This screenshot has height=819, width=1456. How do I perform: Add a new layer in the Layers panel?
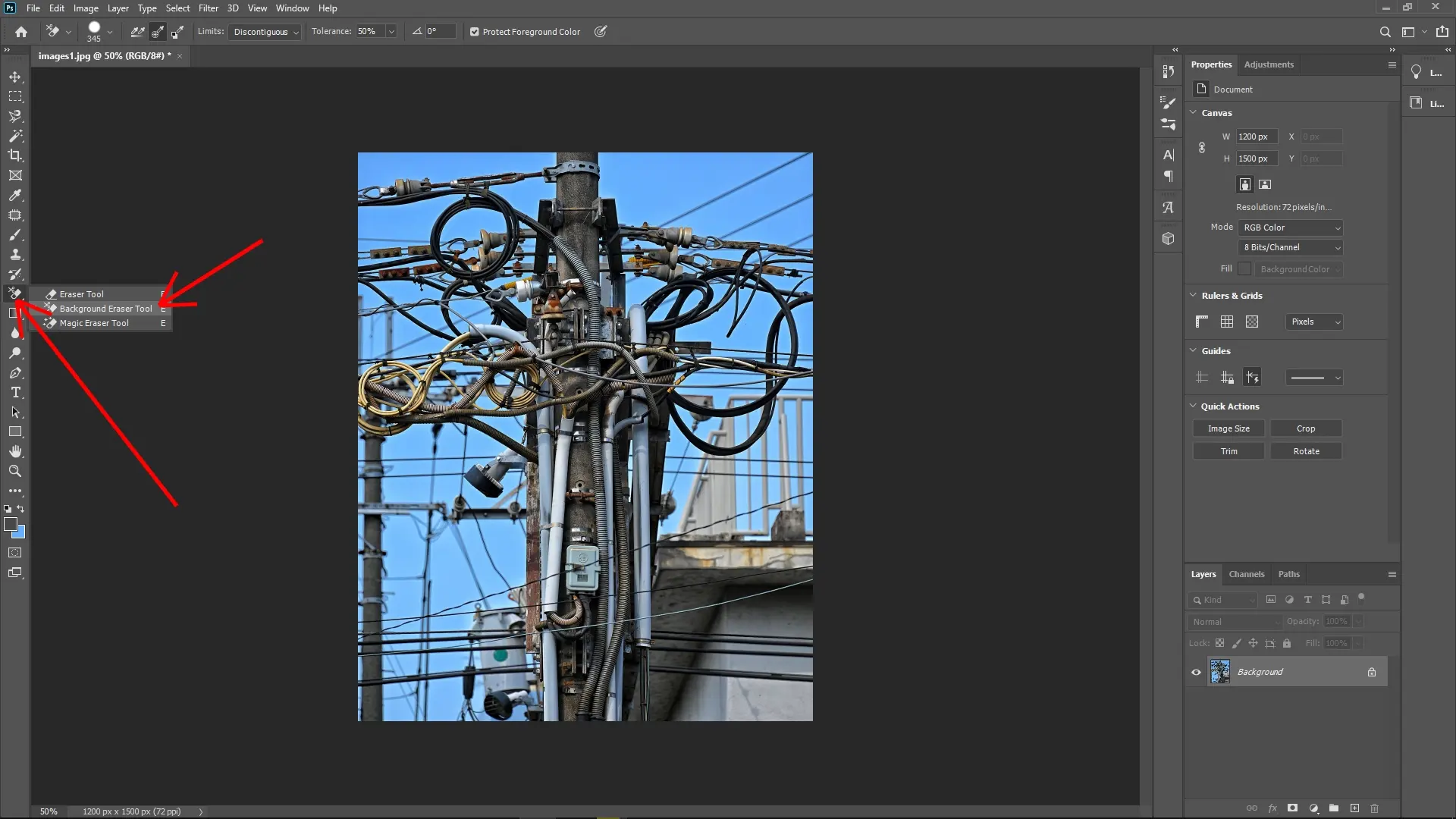(x=1355, y=808)
